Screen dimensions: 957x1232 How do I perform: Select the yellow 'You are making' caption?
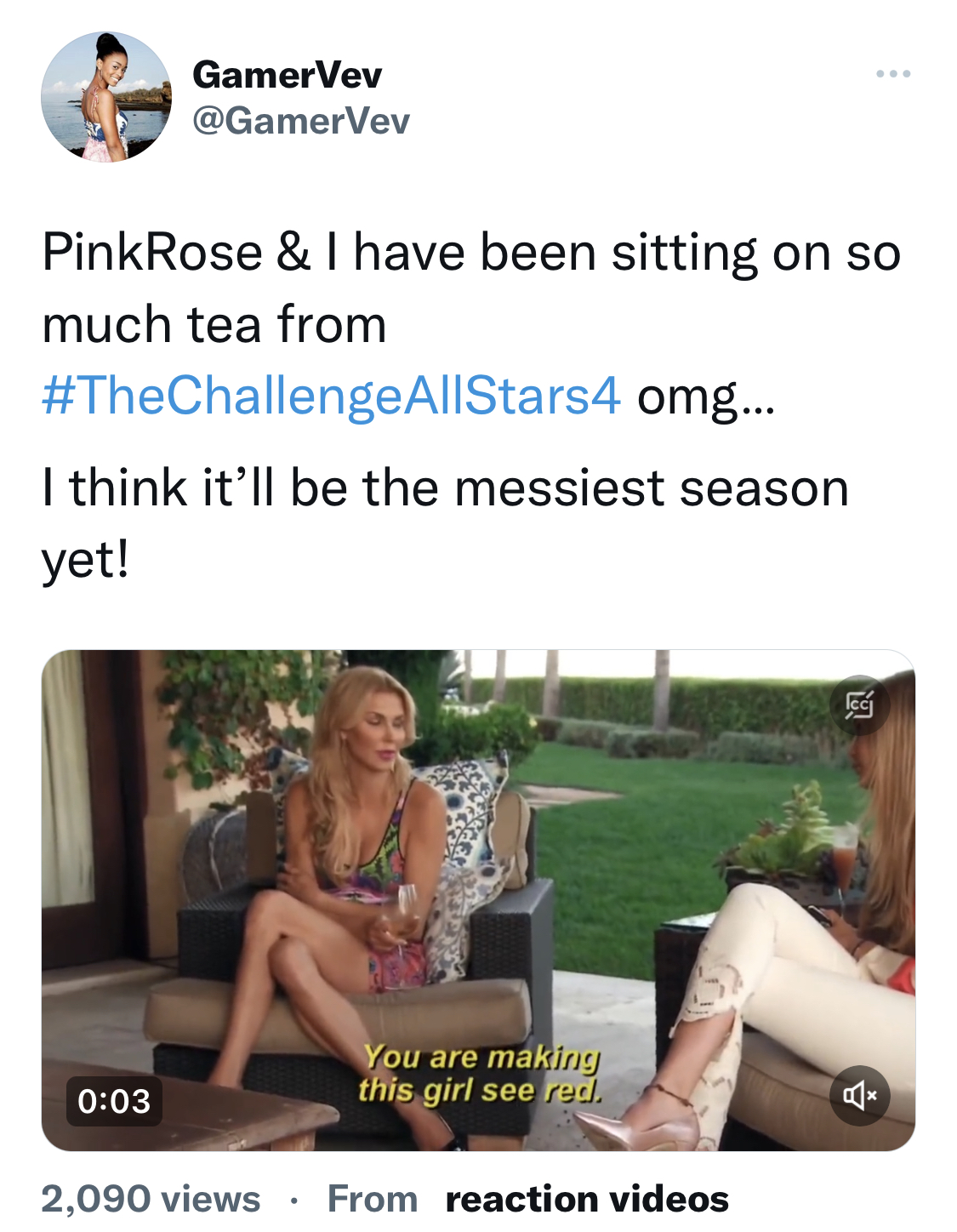tap(481, 1058)
